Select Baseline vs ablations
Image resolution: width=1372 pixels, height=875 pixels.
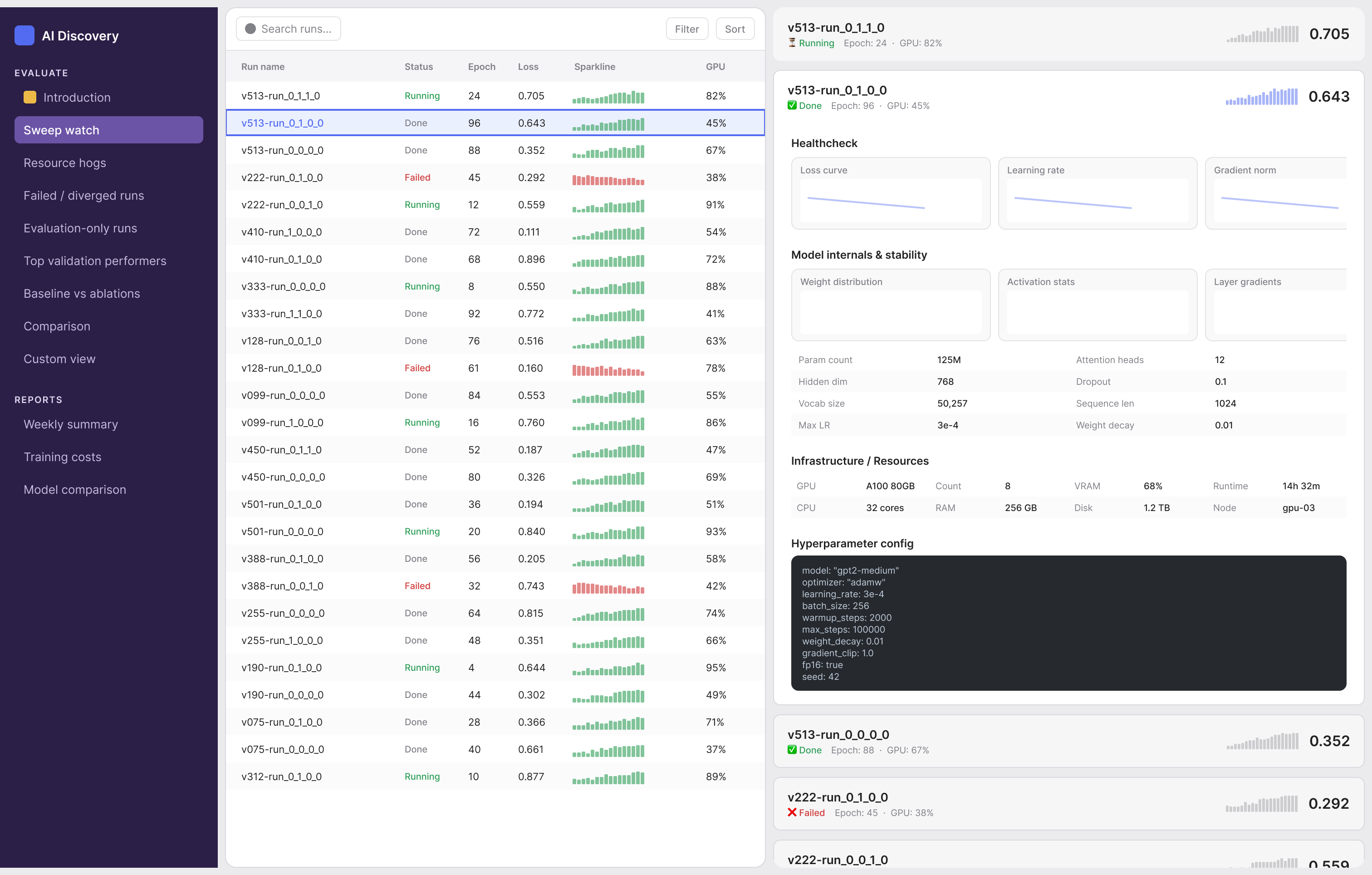coord(108,294)
